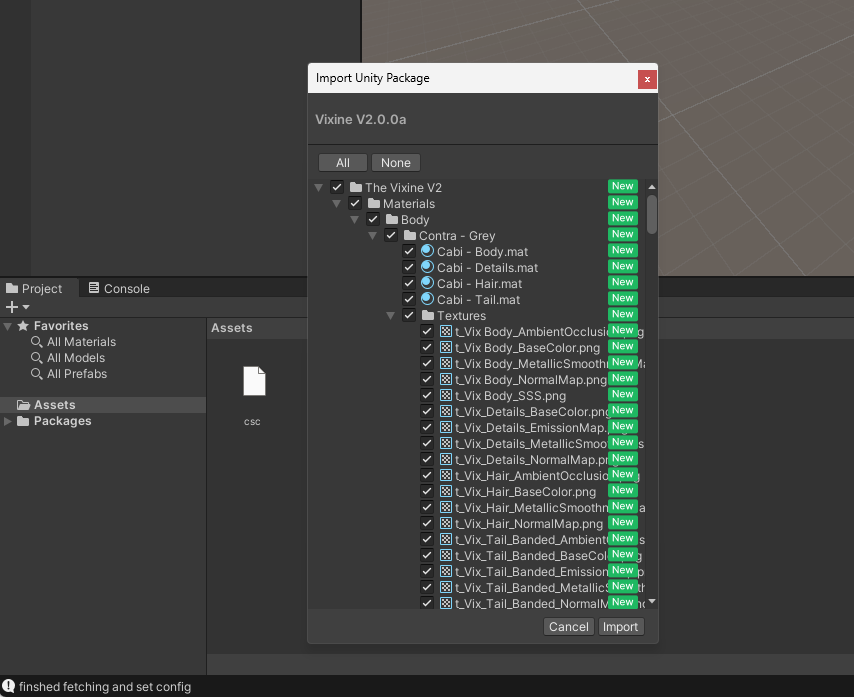Select the Project tab
The height and width of the screenshot is (697, 854).
(34, 289)
